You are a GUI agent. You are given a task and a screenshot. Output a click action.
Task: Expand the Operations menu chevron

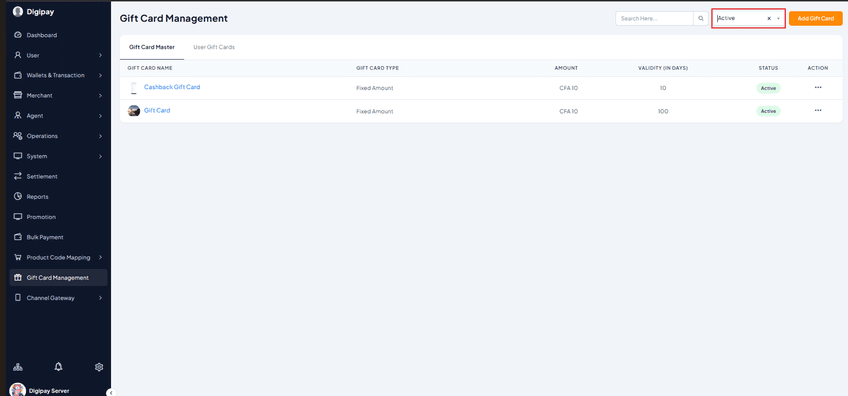[101, 136]
